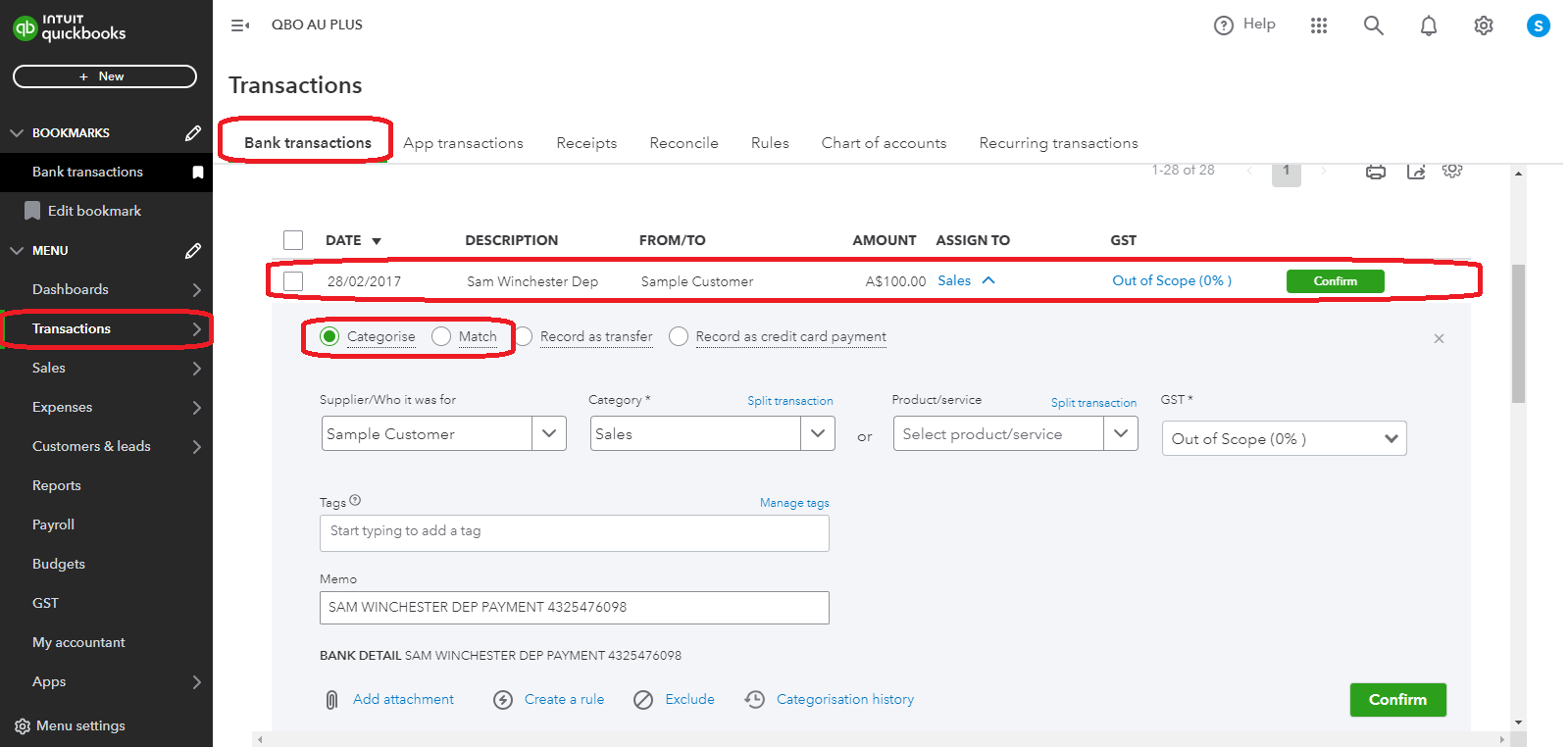Collapse the sidebar navigation menu icon
The height and width of the screenshot is (748, 1568).
(239, 25)
